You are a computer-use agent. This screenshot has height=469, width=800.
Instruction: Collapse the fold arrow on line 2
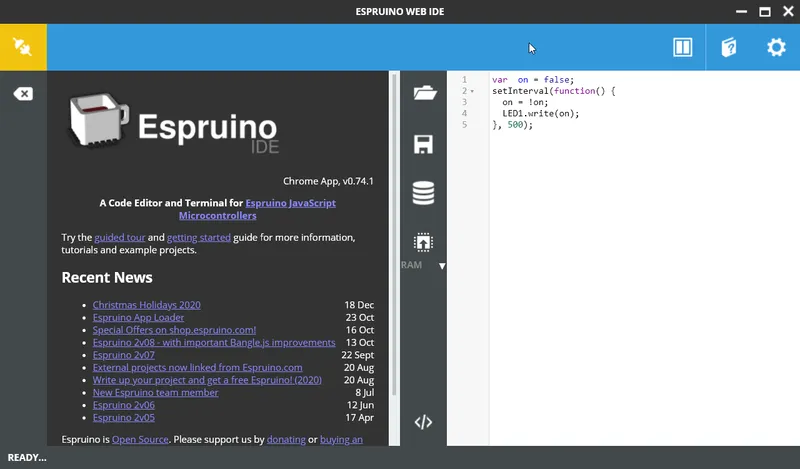472,91
